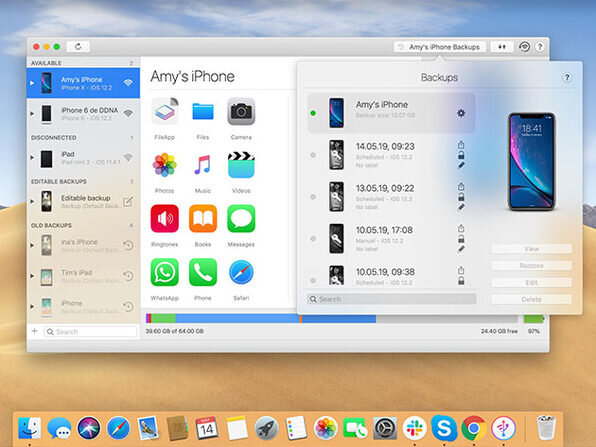Expand the iPhone old backup entry

click(32, 306)
